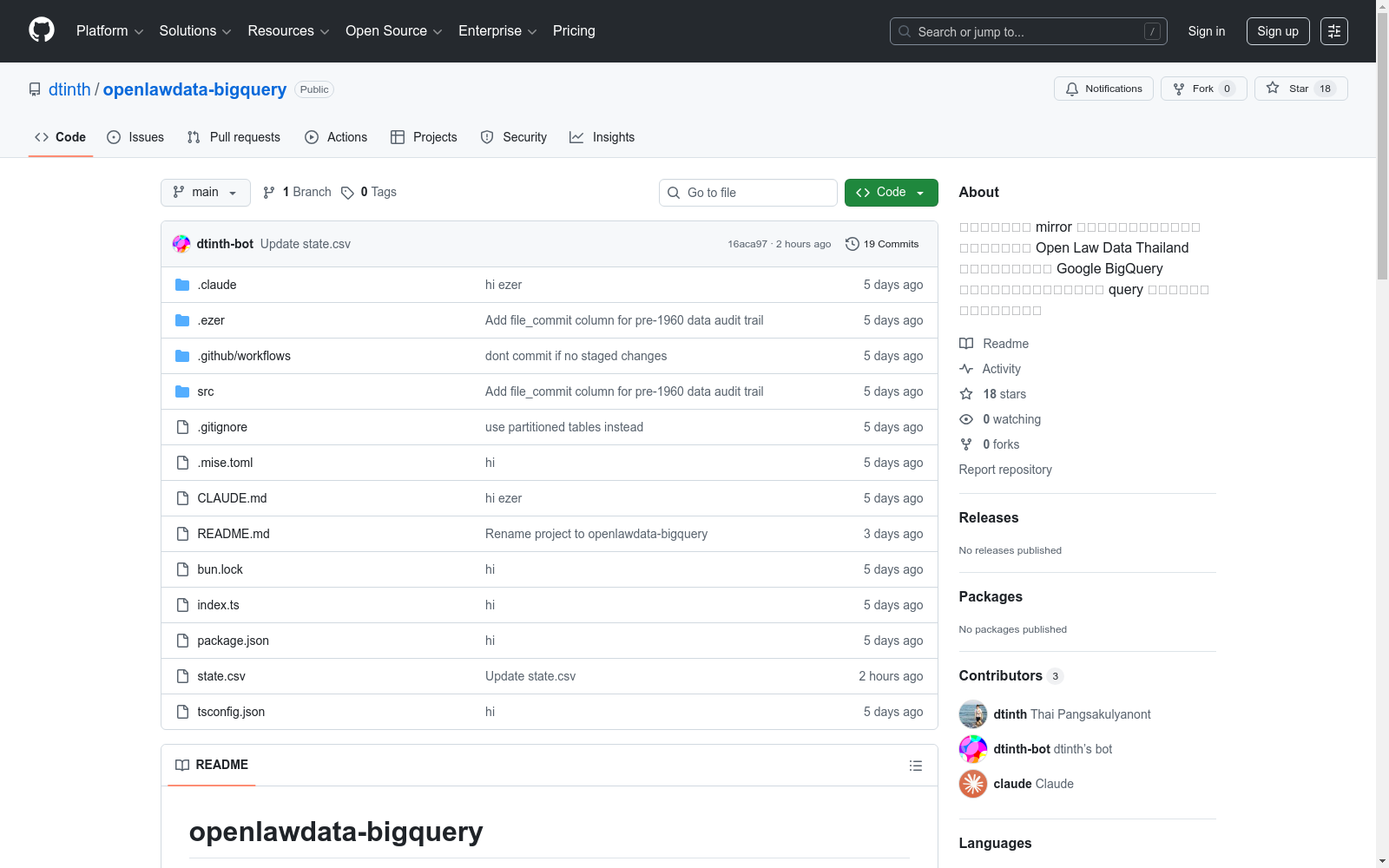The image size is (1389, 868).
Task: Switch to the Projects tab
Action: pyautogui.click(x=424, y=137)
